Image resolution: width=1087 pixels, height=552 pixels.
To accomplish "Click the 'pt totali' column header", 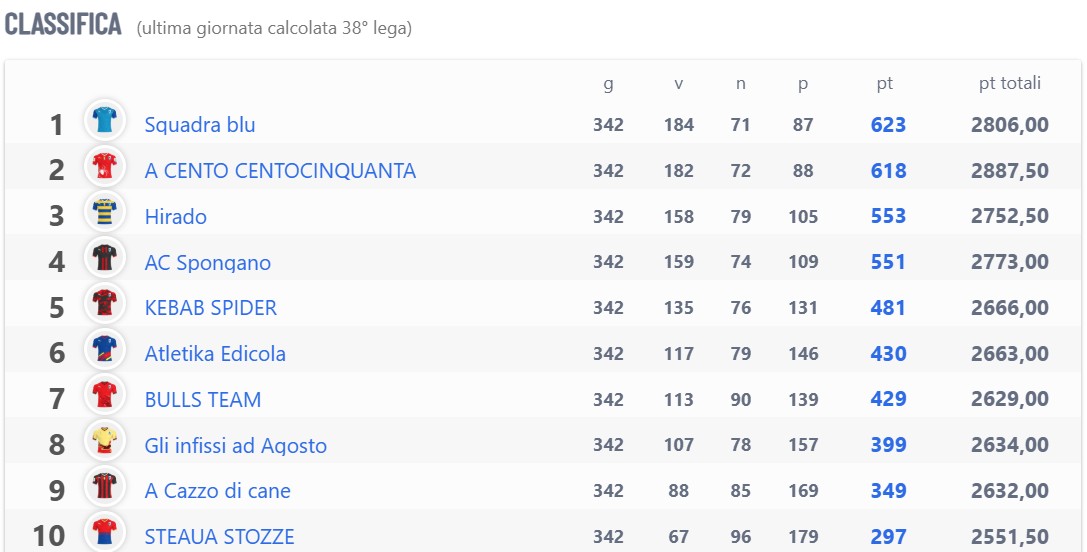I will click(1009, 83).
